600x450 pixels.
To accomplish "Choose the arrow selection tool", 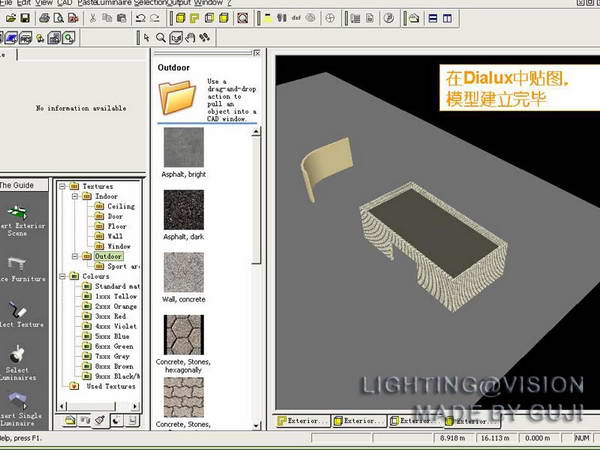I will 147,38.
